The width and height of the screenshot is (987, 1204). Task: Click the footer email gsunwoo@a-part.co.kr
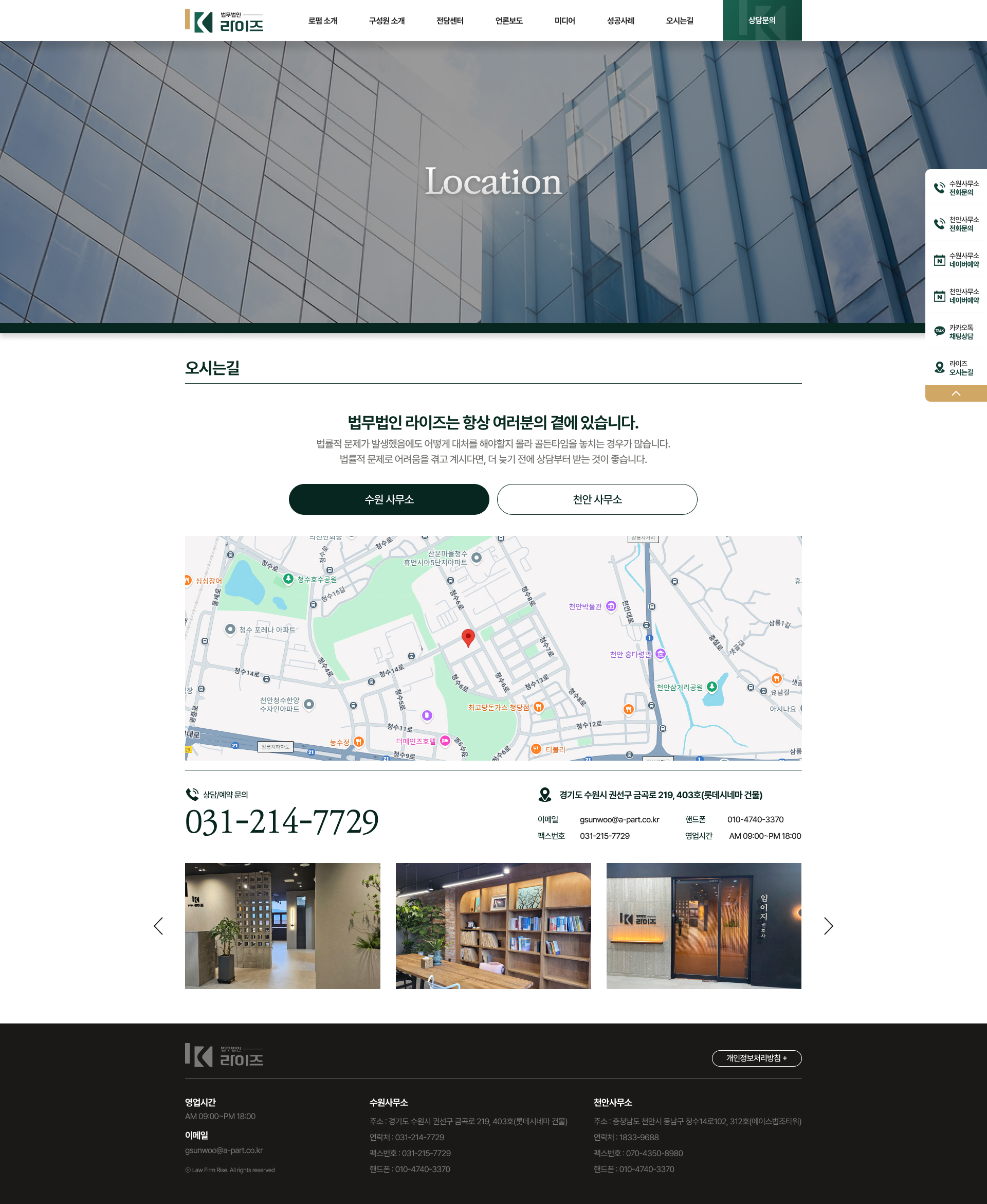(224, 1150)
